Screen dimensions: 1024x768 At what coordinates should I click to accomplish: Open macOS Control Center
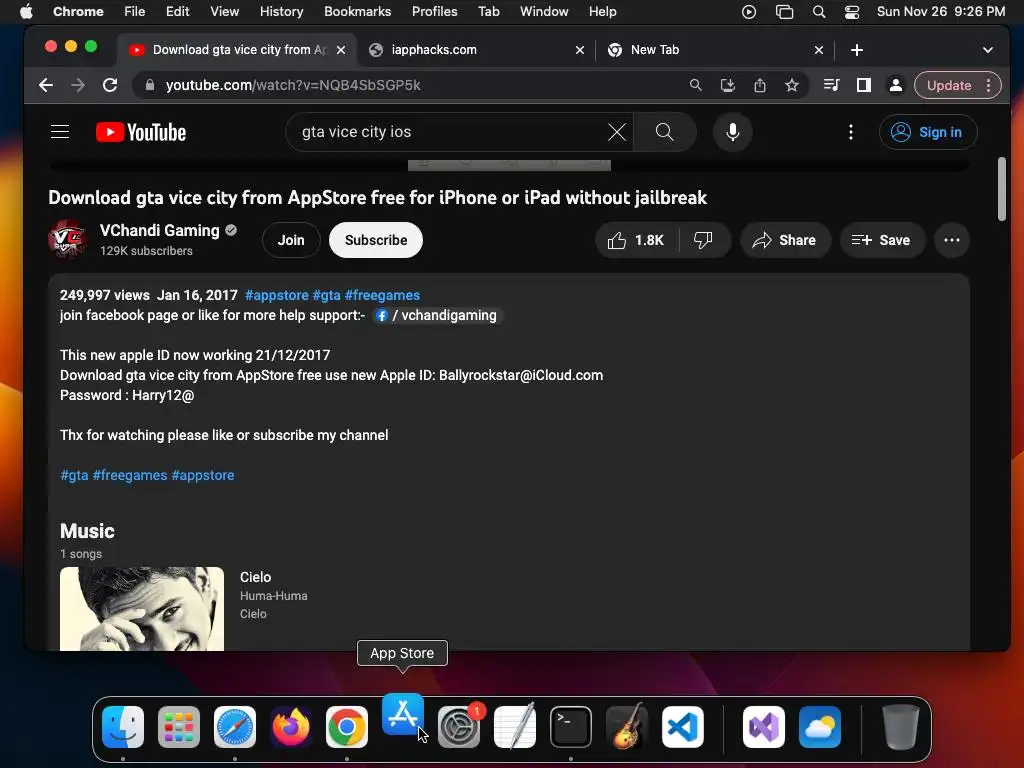(x=852, y=12)
